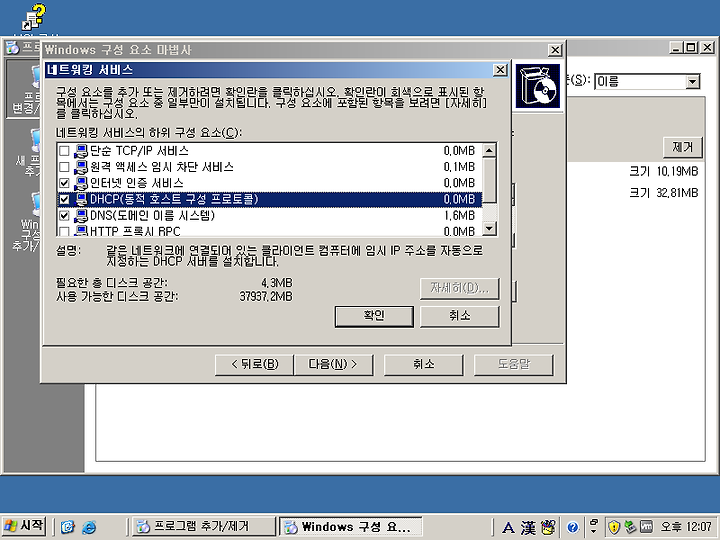Screen dimensions: 720x540
Task: Click the DHCP component icon
Action: click(81, 199)
